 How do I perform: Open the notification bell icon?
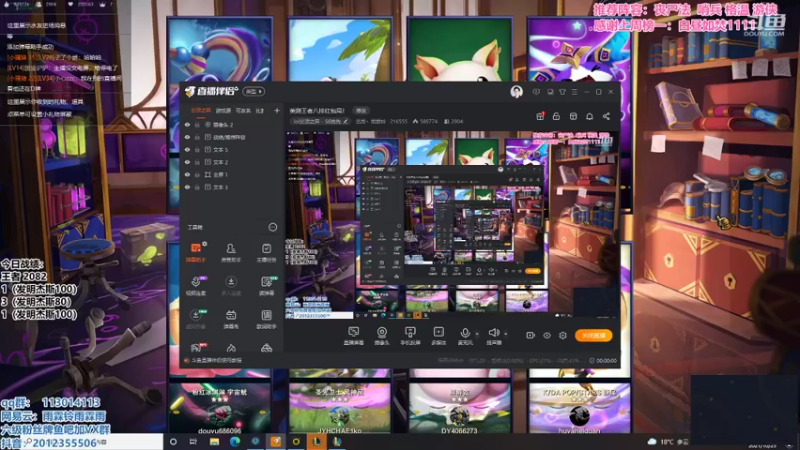589,116
